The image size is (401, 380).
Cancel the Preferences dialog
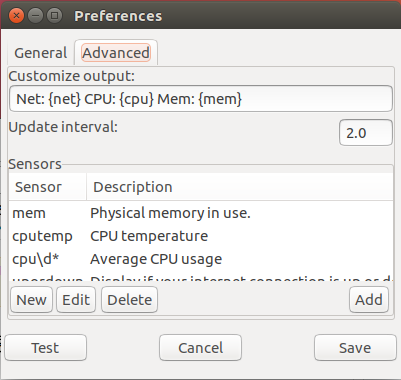pos(200,348)
